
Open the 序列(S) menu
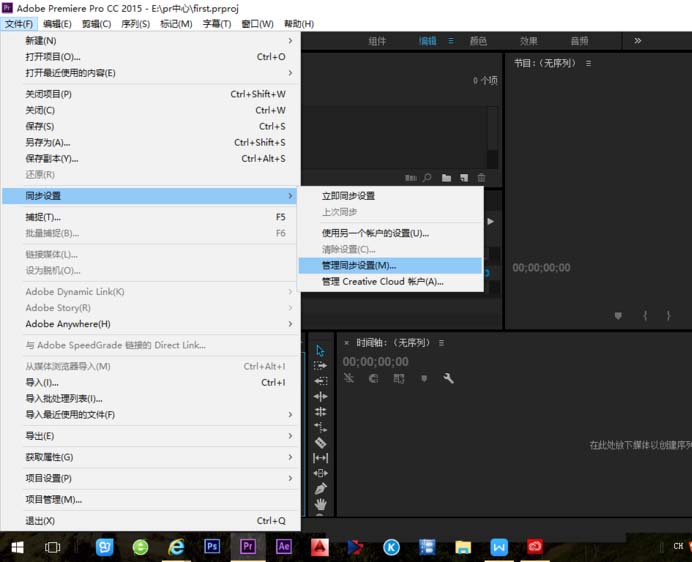(135, 24)
